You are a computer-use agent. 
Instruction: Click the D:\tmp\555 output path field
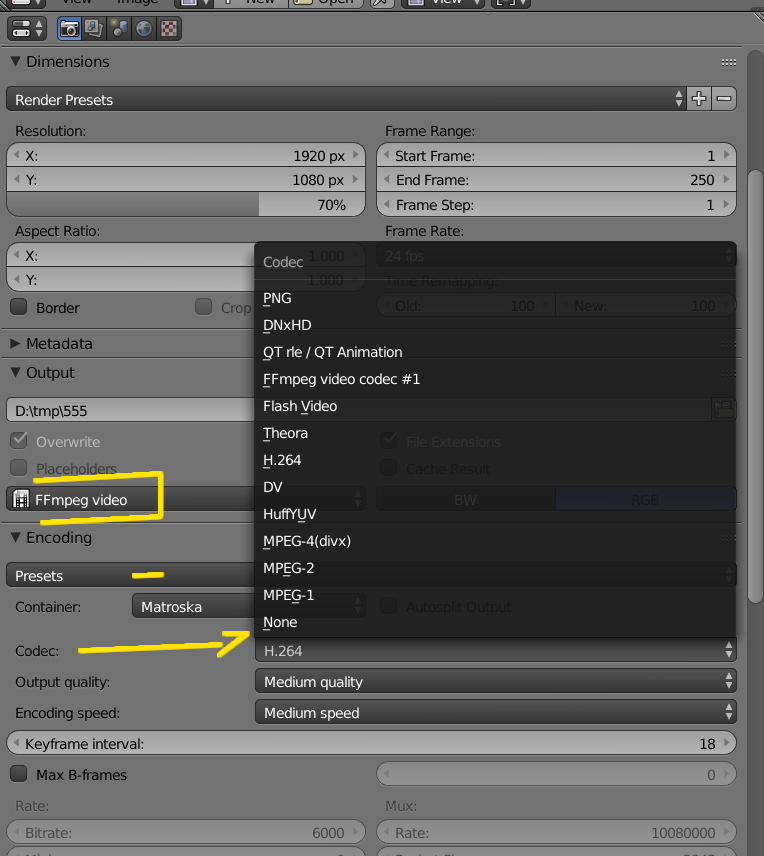click(130, 410)
